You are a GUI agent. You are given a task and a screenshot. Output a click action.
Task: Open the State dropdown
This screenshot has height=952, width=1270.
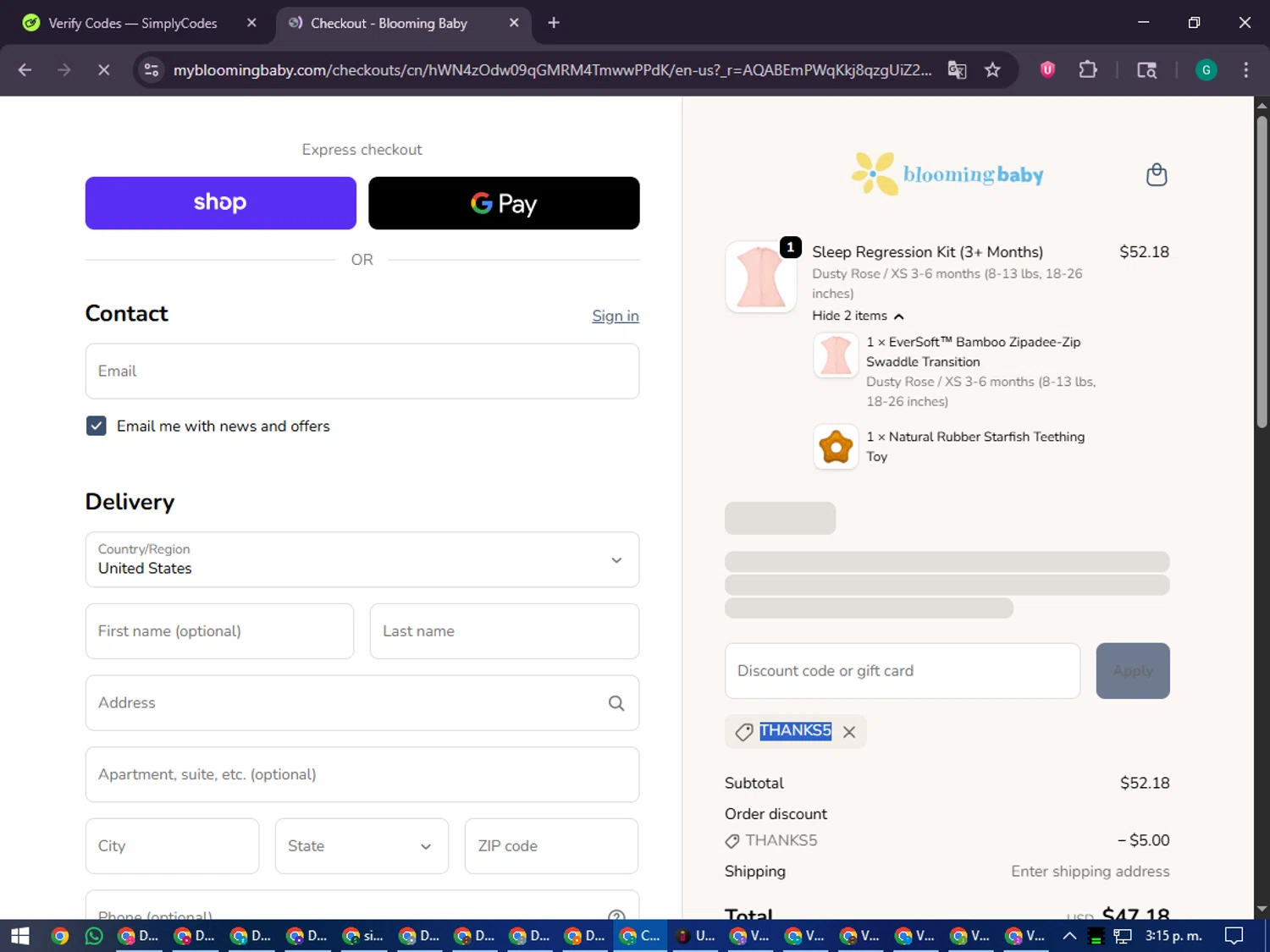[362, 846]
